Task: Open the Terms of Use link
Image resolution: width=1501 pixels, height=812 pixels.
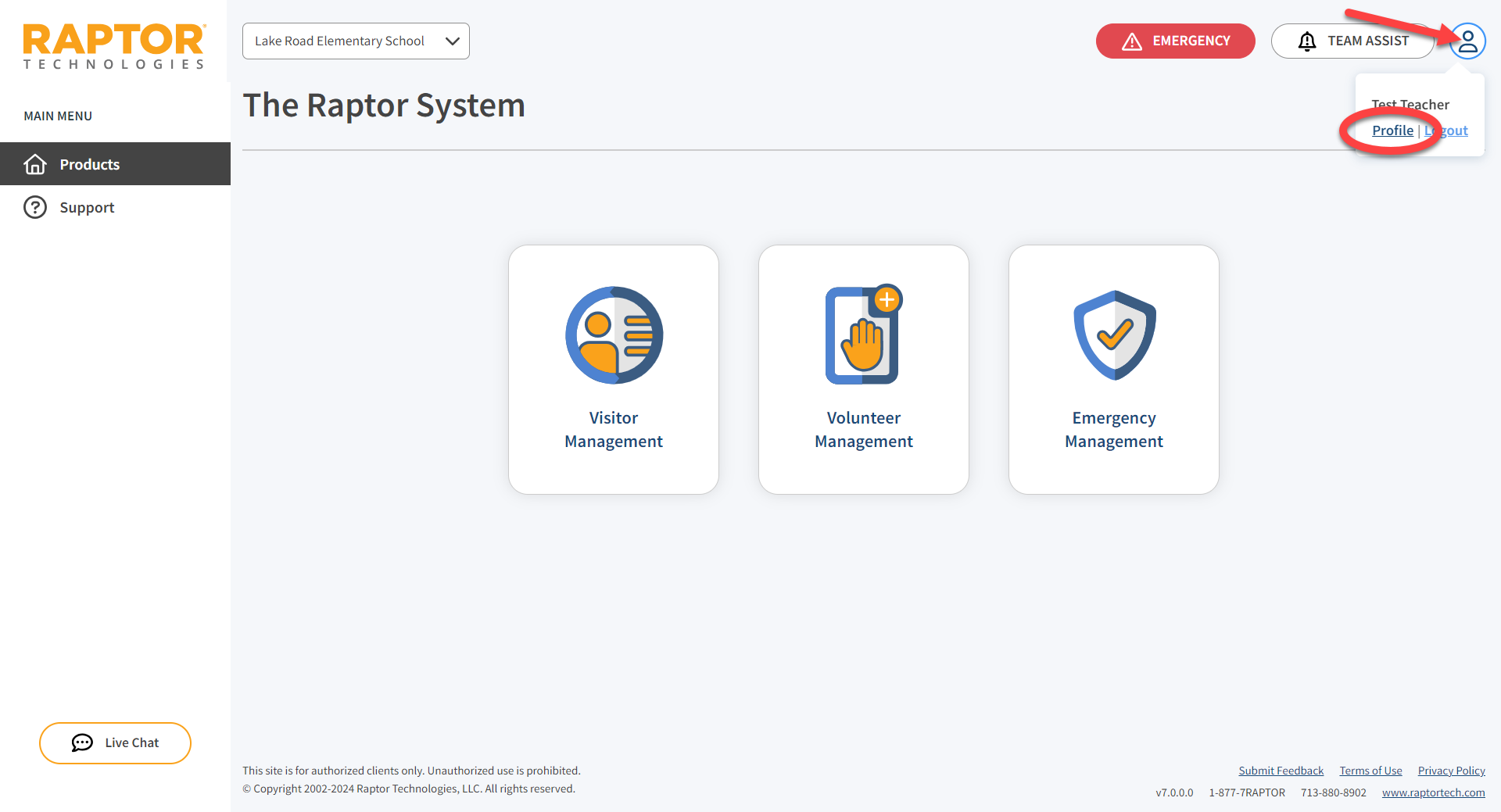Action: point(1370,771)
